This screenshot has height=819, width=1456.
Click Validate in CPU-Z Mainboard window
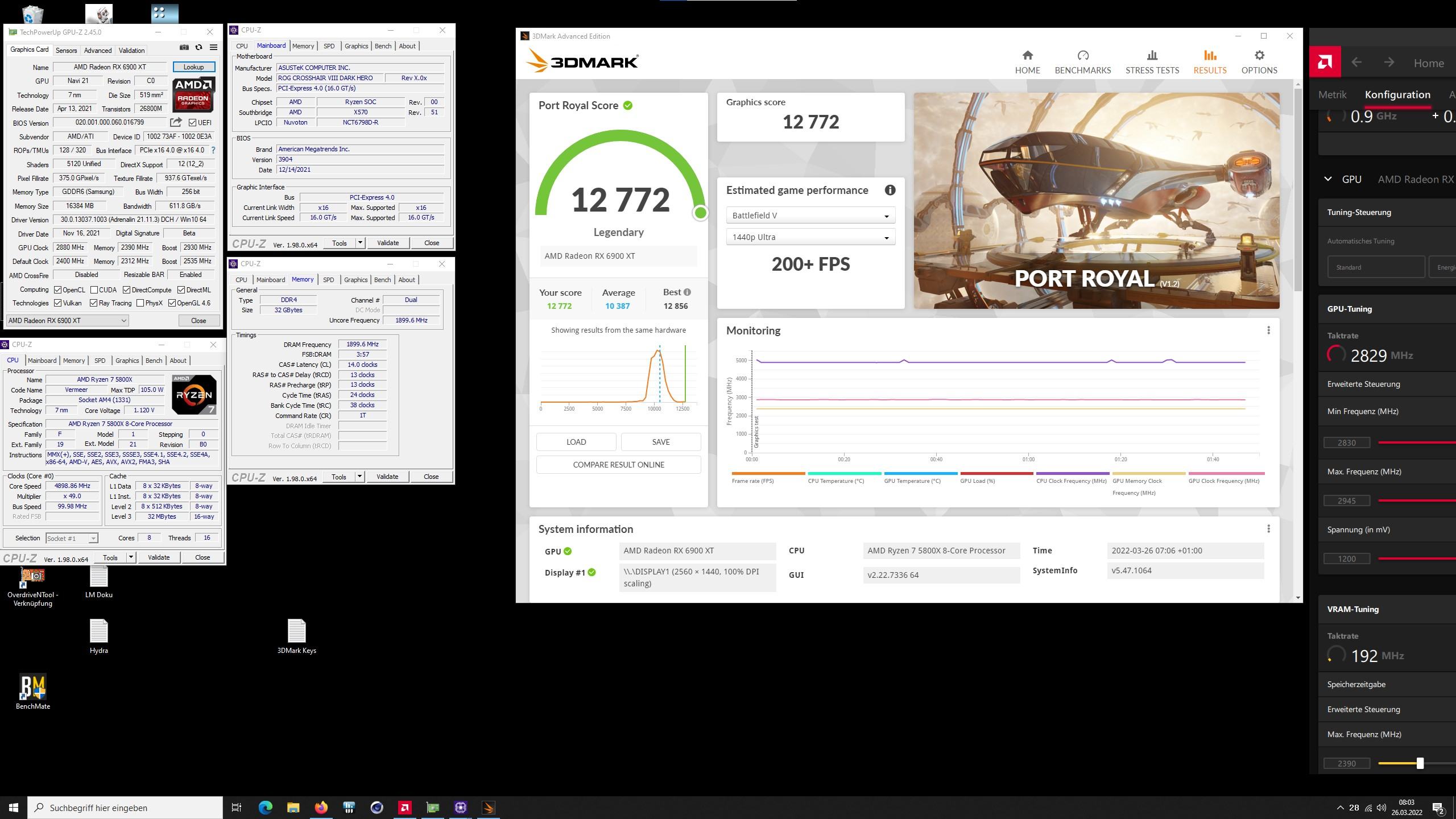tap(388, 243)
